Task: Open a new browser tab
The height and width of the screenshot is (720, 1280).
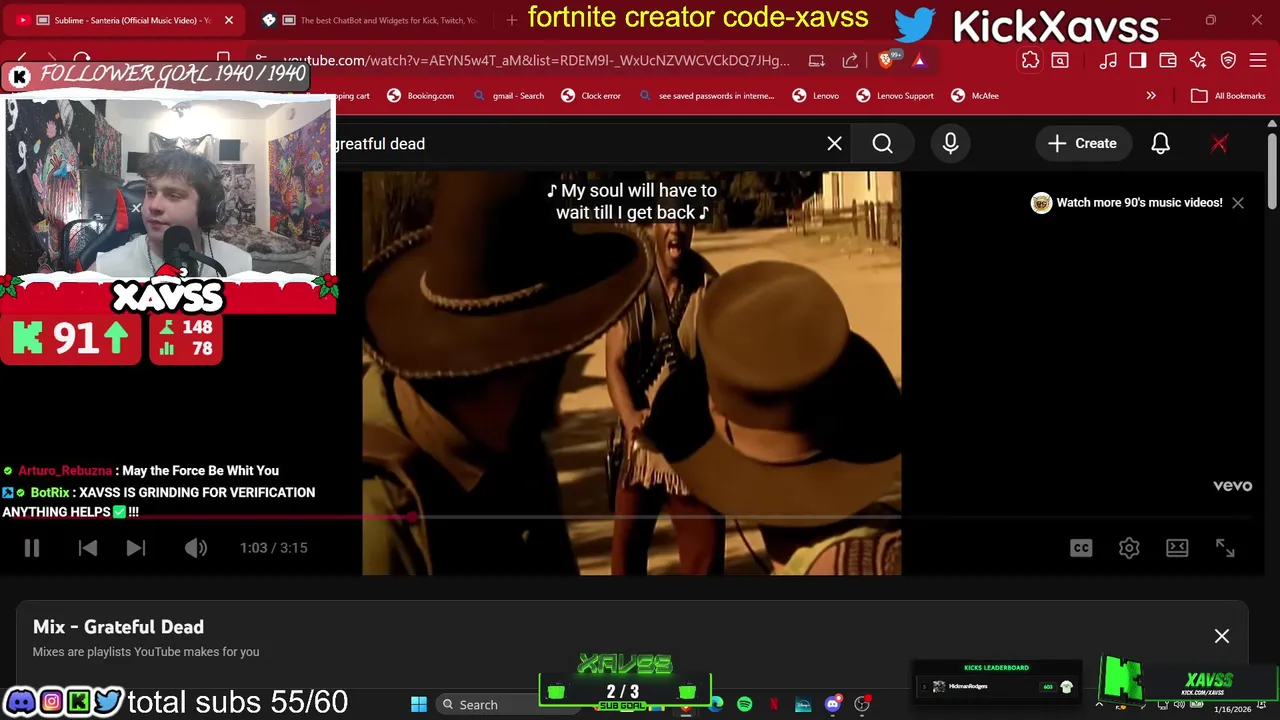Action: point(512,20)
